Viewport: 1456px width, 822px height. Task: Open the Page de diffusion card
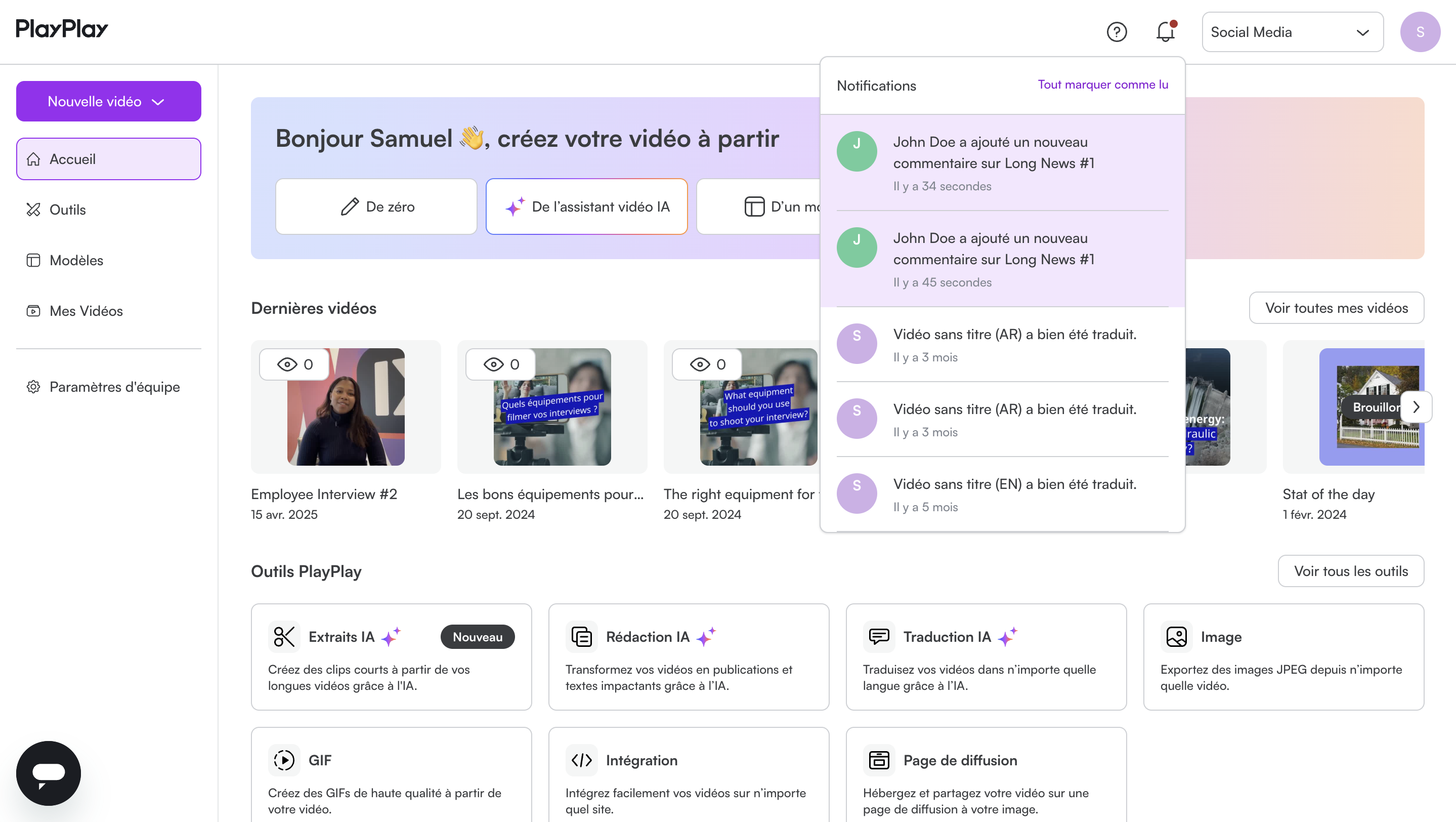[x=986, y=774]
